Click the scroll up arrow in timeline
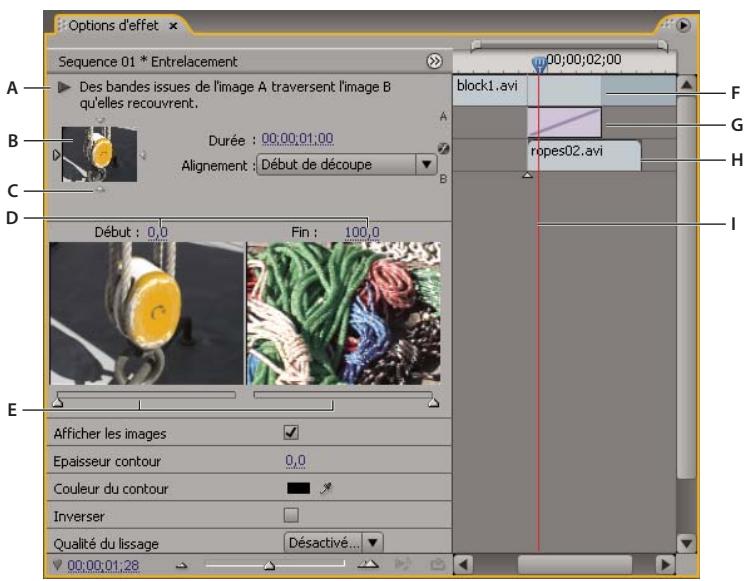The height and width of the screenshot is (581, 745). (x=686, y=85)
